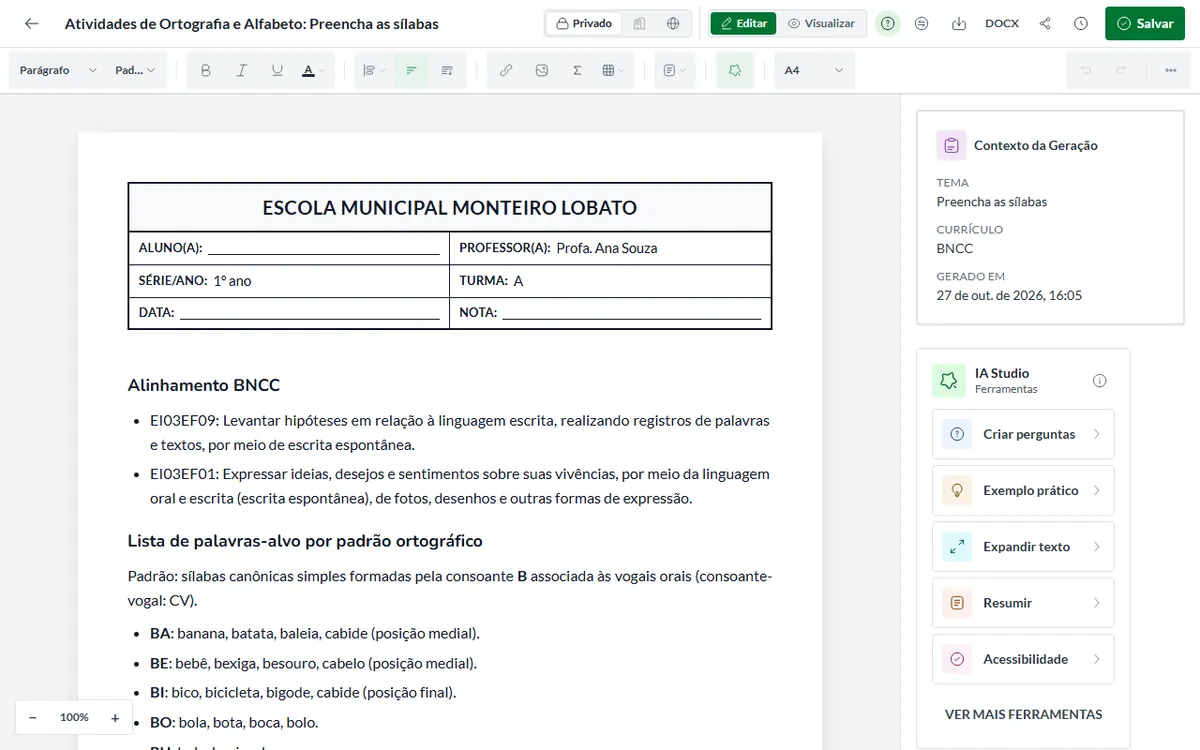Click the undo arrow

pos(1085,70)
